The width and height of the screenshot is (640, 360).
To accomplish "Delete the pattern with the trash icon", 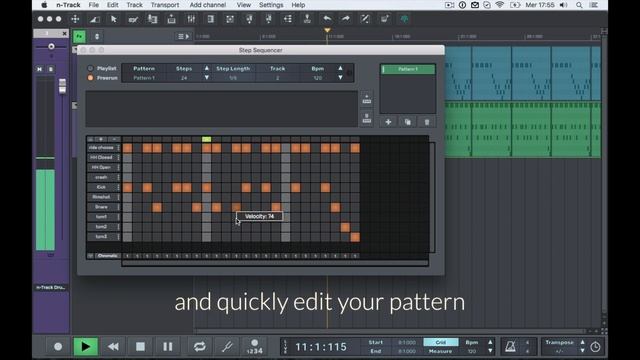I will 427,122.
